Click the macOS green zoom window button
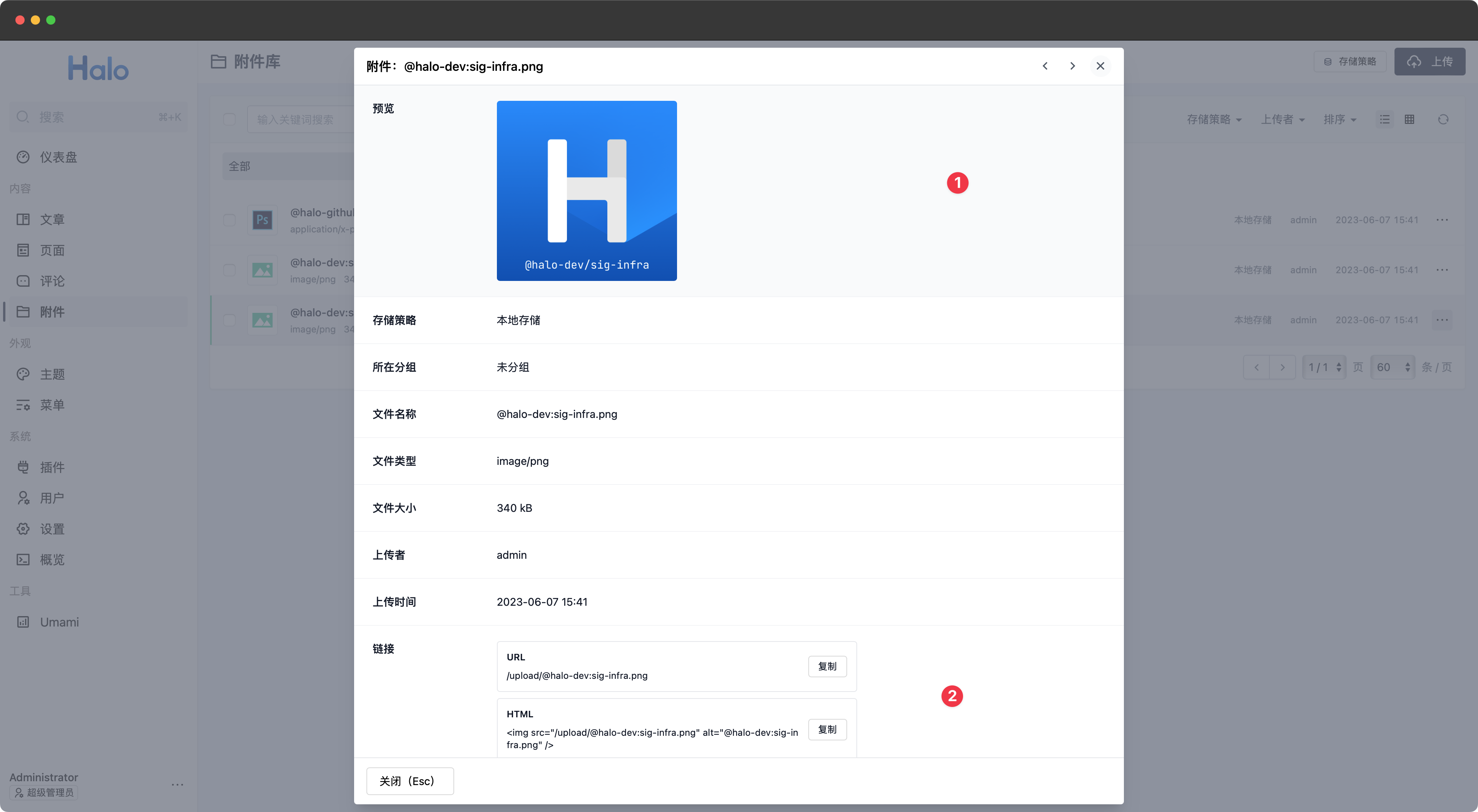The height and width of the screenshot is (812, 1478). click(50, 20)
